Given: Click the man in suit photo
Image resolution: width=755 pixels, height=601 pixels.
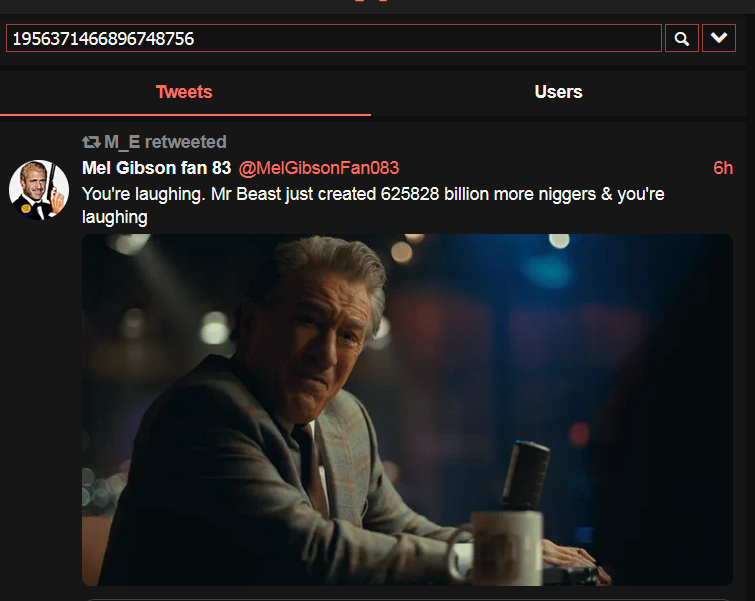Looking at the screenshot, I should coord(407,410).
